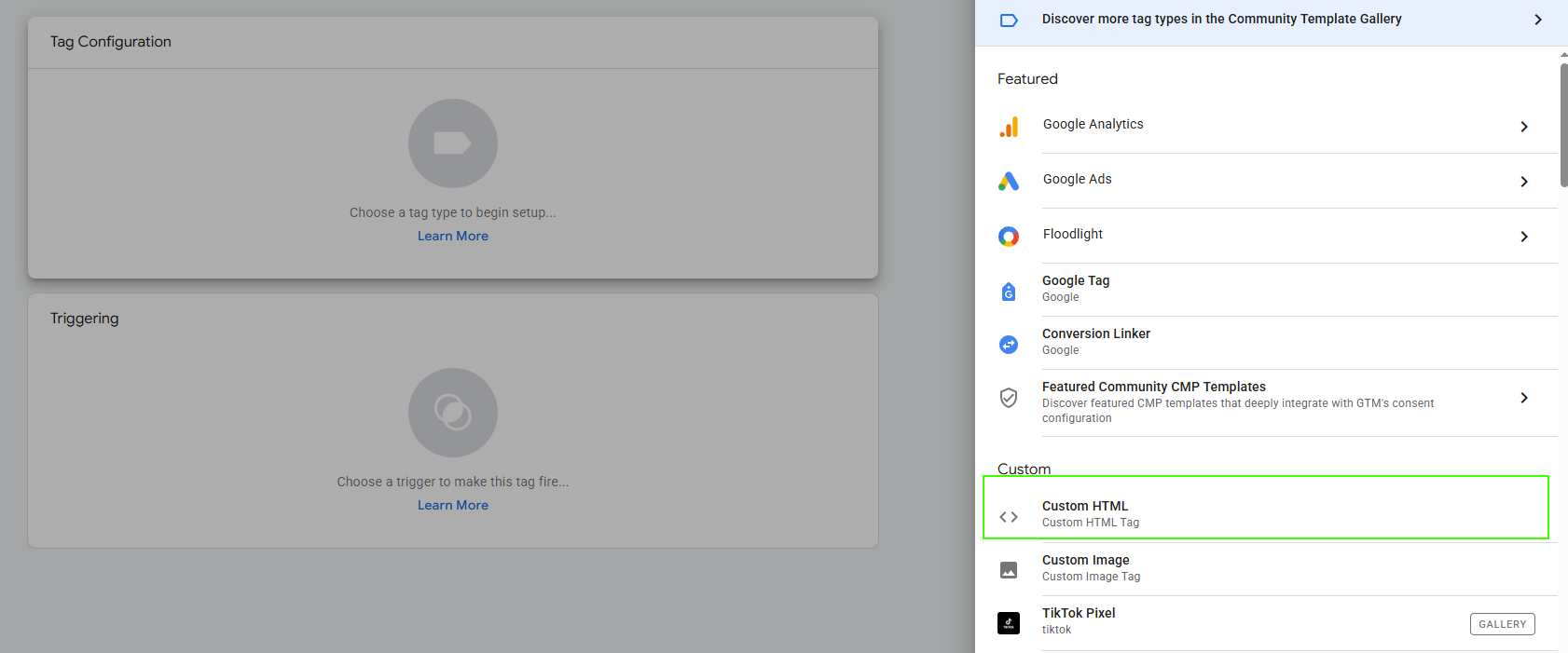1568x653 pixels.
Task: Select the Google Tag tag type
Action: pos(1266,290)
